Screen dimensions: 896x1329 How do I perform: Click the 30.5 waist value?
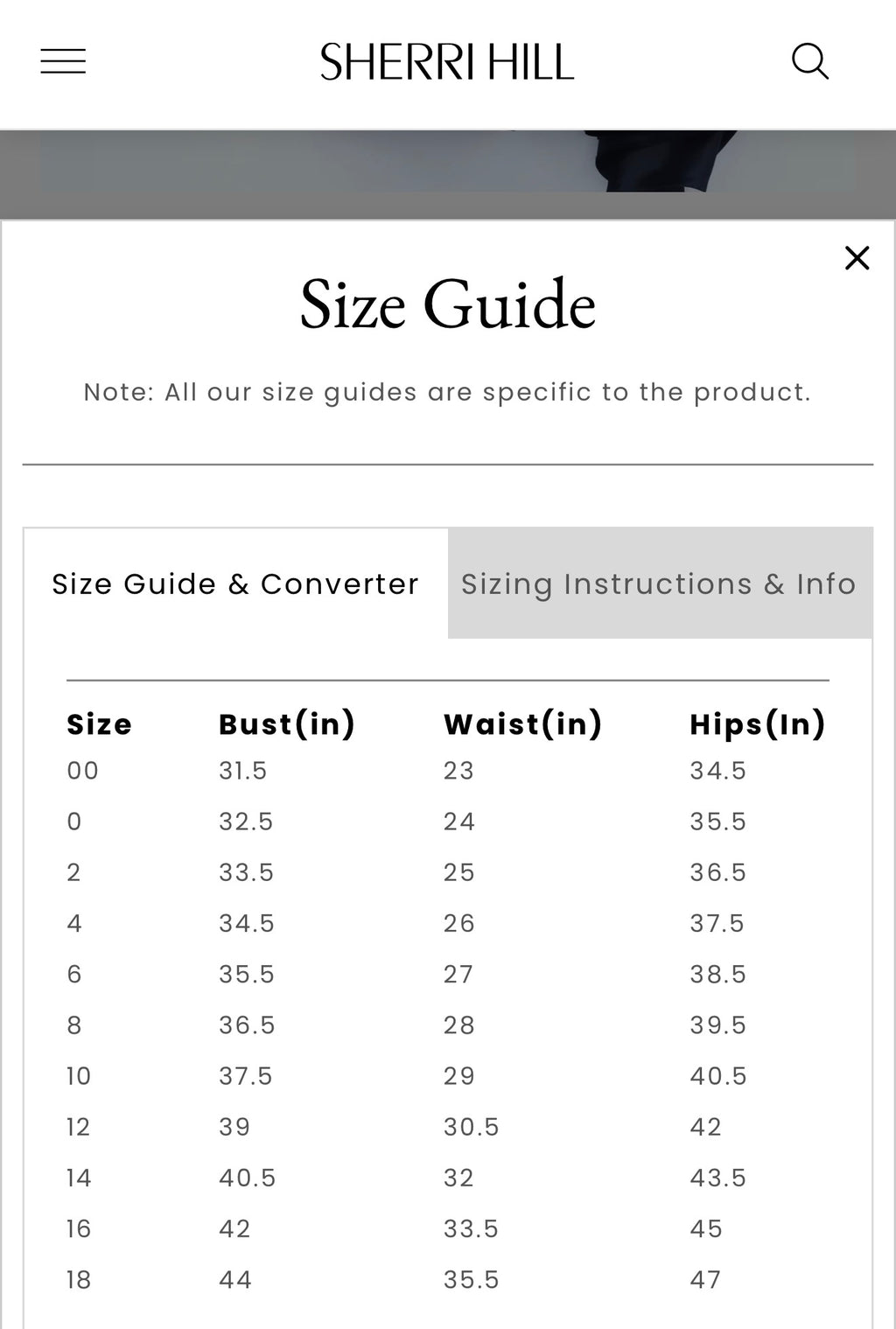(471, 1127)
